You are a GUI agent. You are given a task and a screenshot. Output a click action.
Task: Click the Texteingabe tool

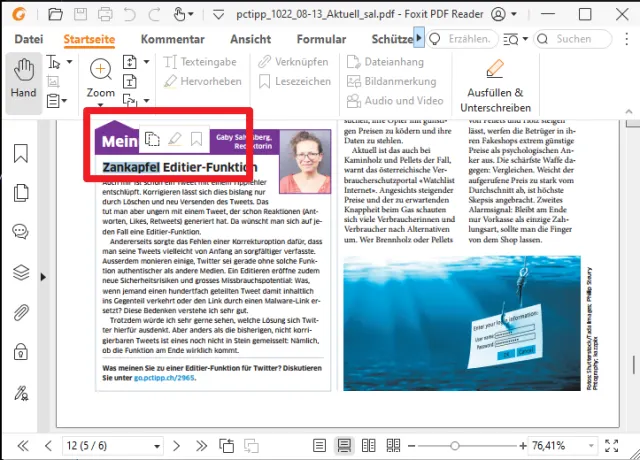200,62
